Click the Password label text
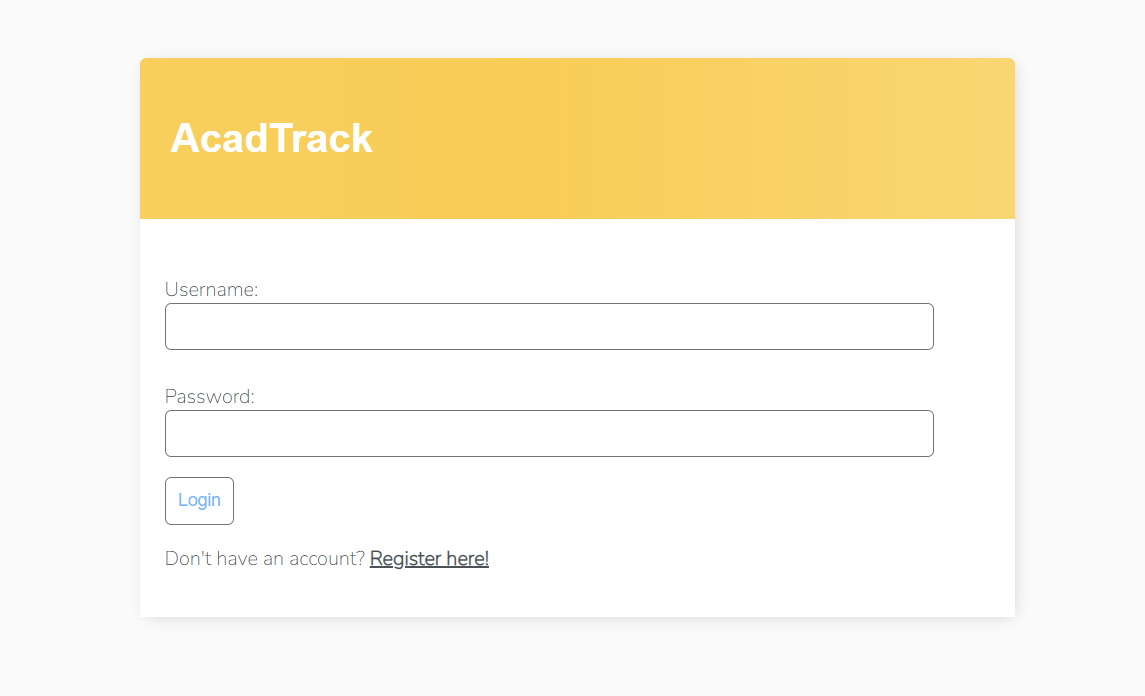 tap(209, 396)
